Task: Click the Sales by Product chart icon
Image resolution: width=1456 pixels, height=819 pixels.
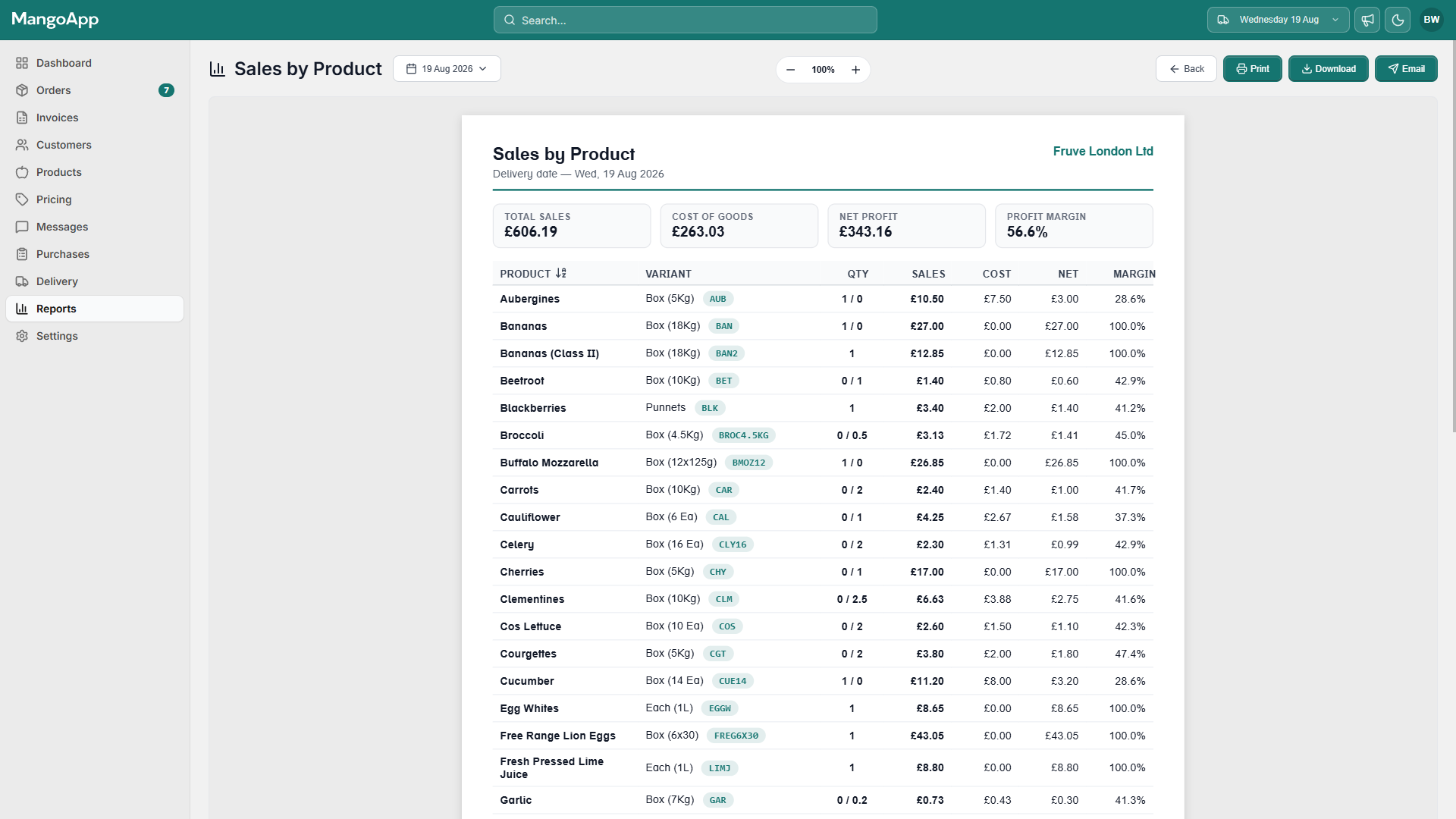Action: [x=218, y=69]
